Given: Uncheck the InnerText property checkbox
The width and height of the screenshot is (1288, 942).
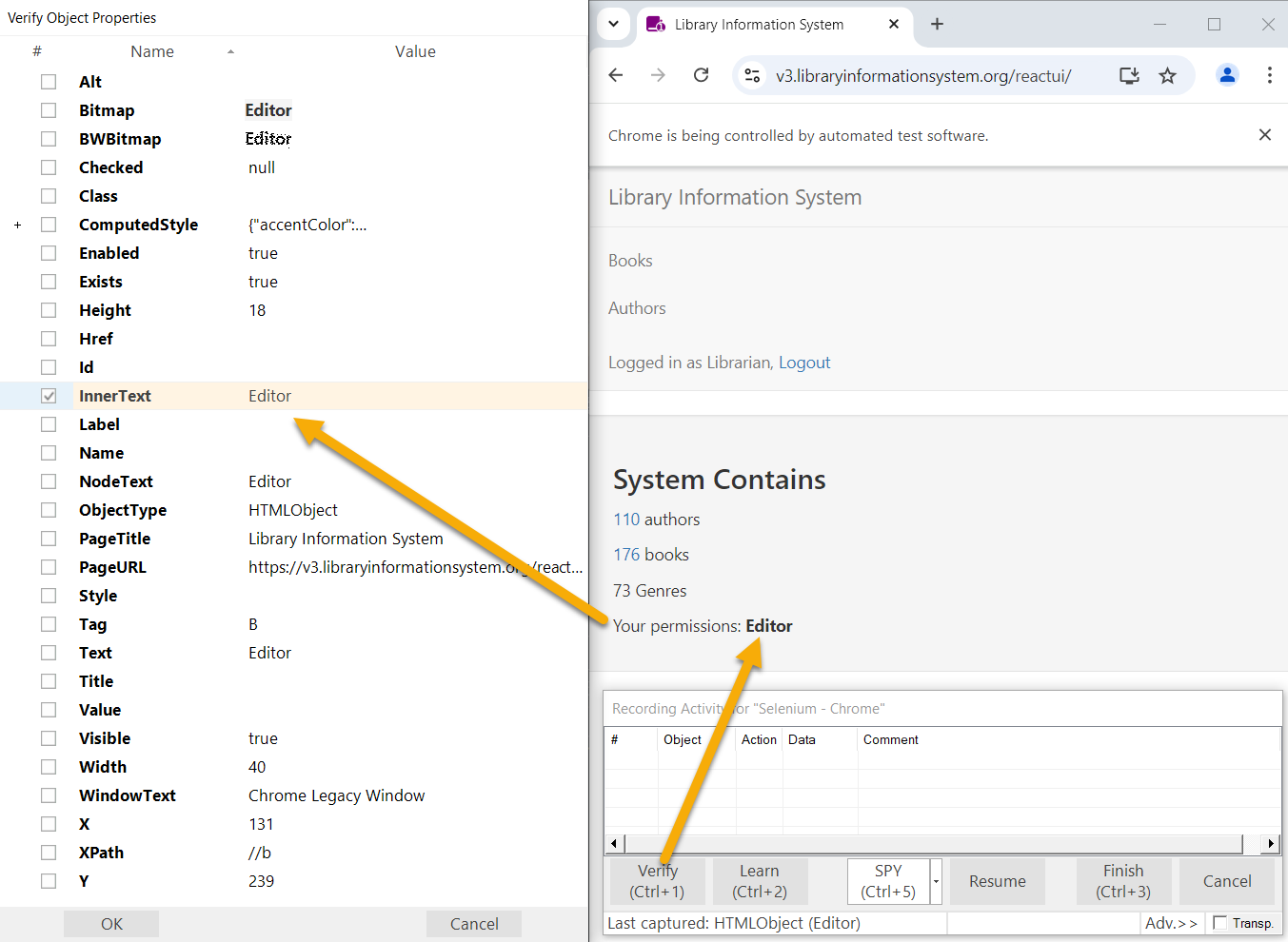Looking at the screenshot, I should click(49, 396).
